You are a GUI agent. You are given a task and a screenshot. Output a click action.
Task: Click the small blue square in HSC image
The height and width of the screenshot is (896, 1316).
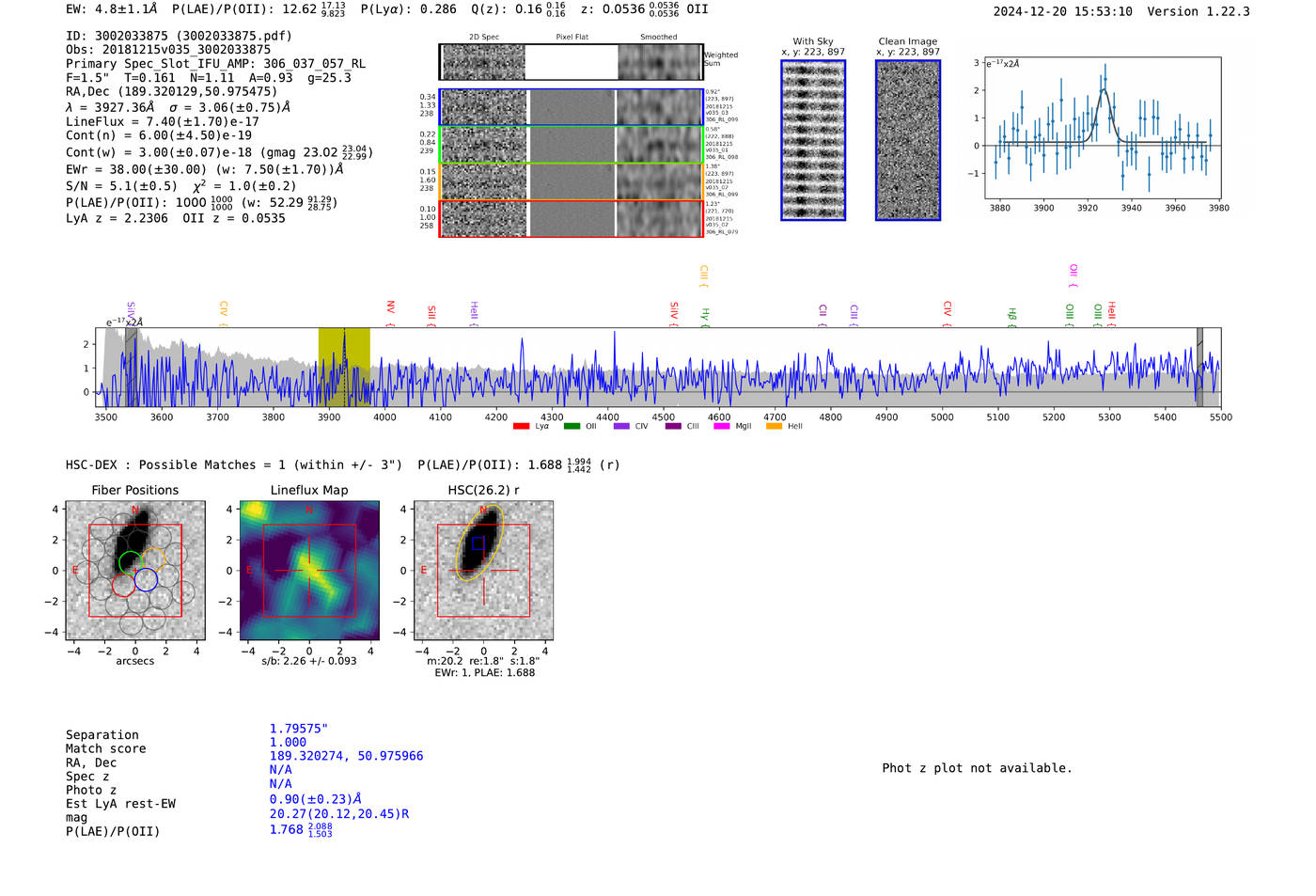(478, 543)
